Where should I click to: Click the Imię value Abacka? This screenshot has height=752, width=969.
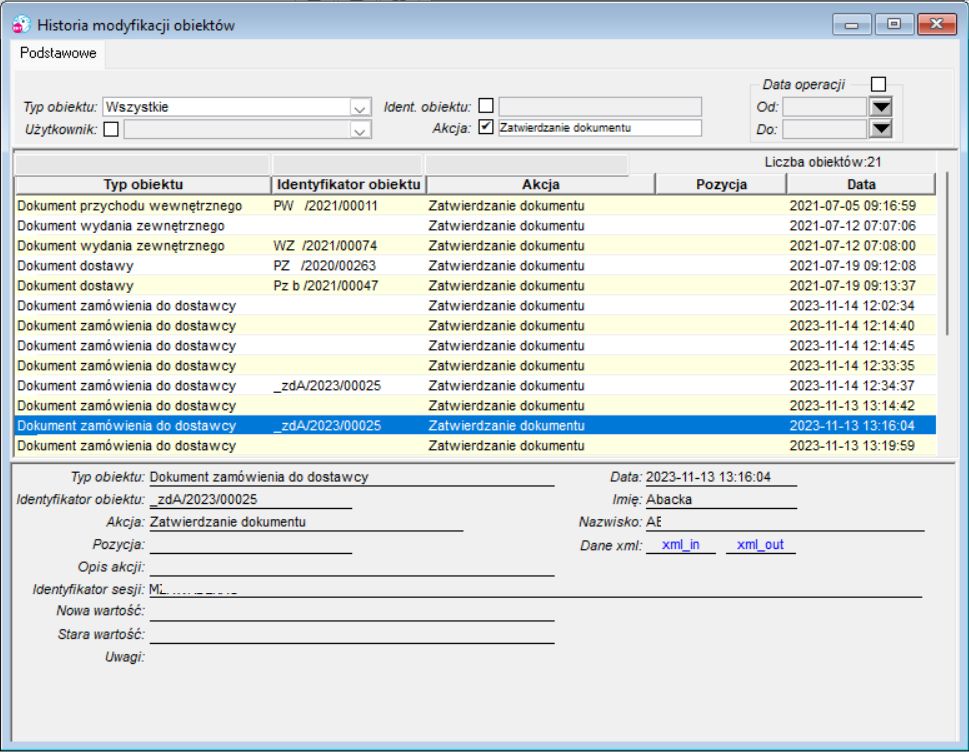coord(669,499)
